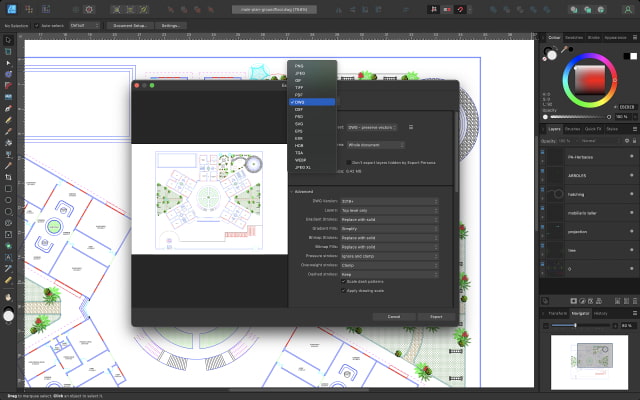Uncheck Apply drawing scale option
Image resolution: width=640 pixels, height=400 pixels.
343,290
